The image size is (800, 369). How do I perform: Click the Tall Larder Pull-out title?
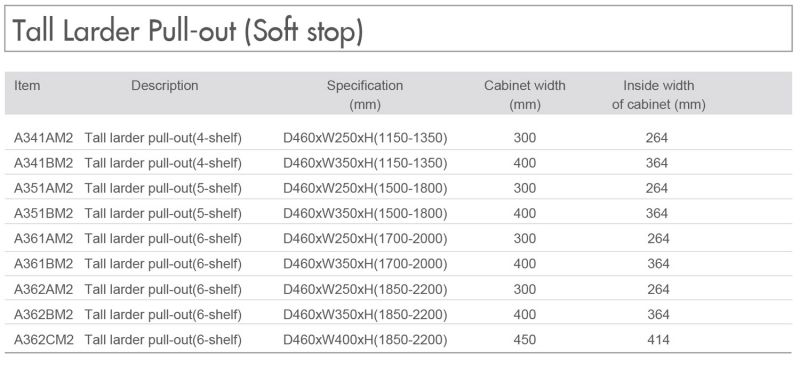click(x=187, y=31)
